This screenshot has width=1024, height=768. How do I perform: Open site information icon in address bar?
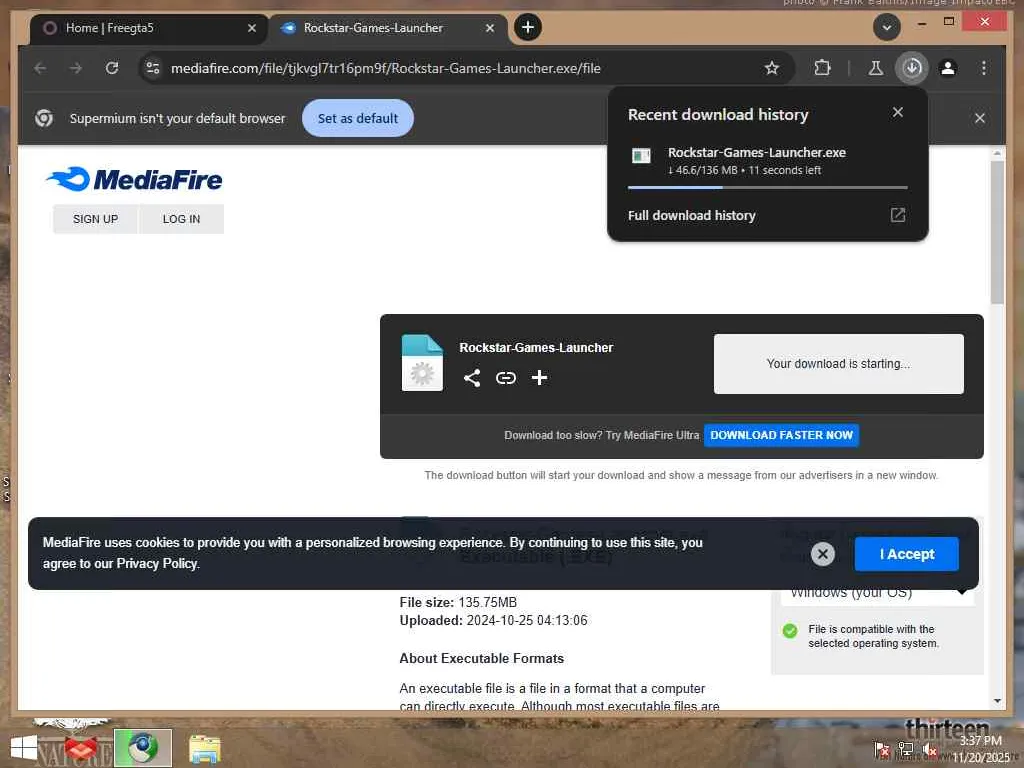tap(153, 68)
